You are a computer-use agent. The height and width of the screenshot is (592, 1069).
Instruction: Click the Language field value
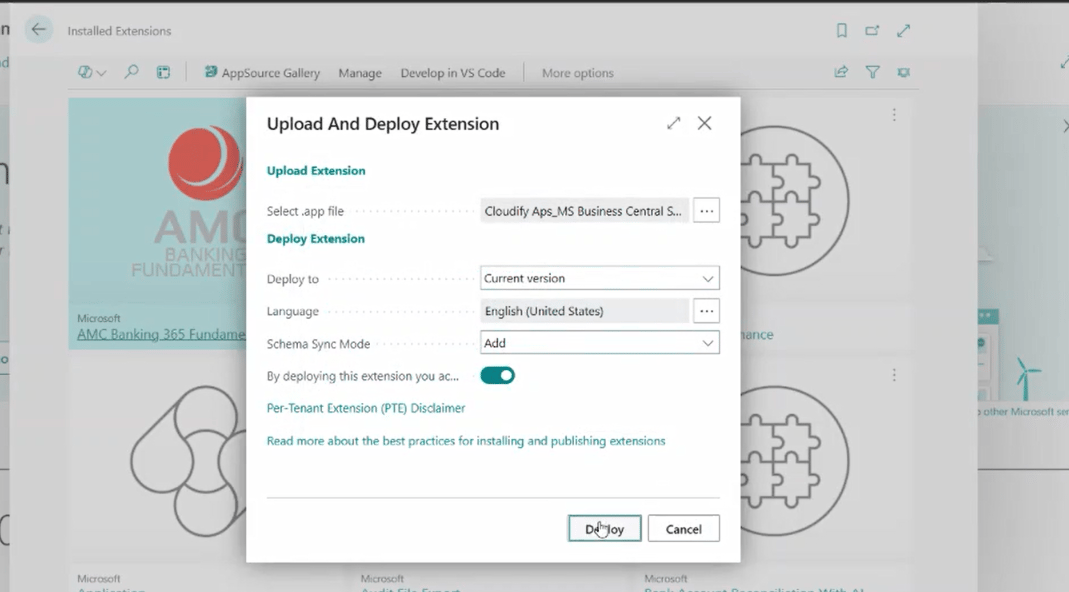tap(584, 311)
